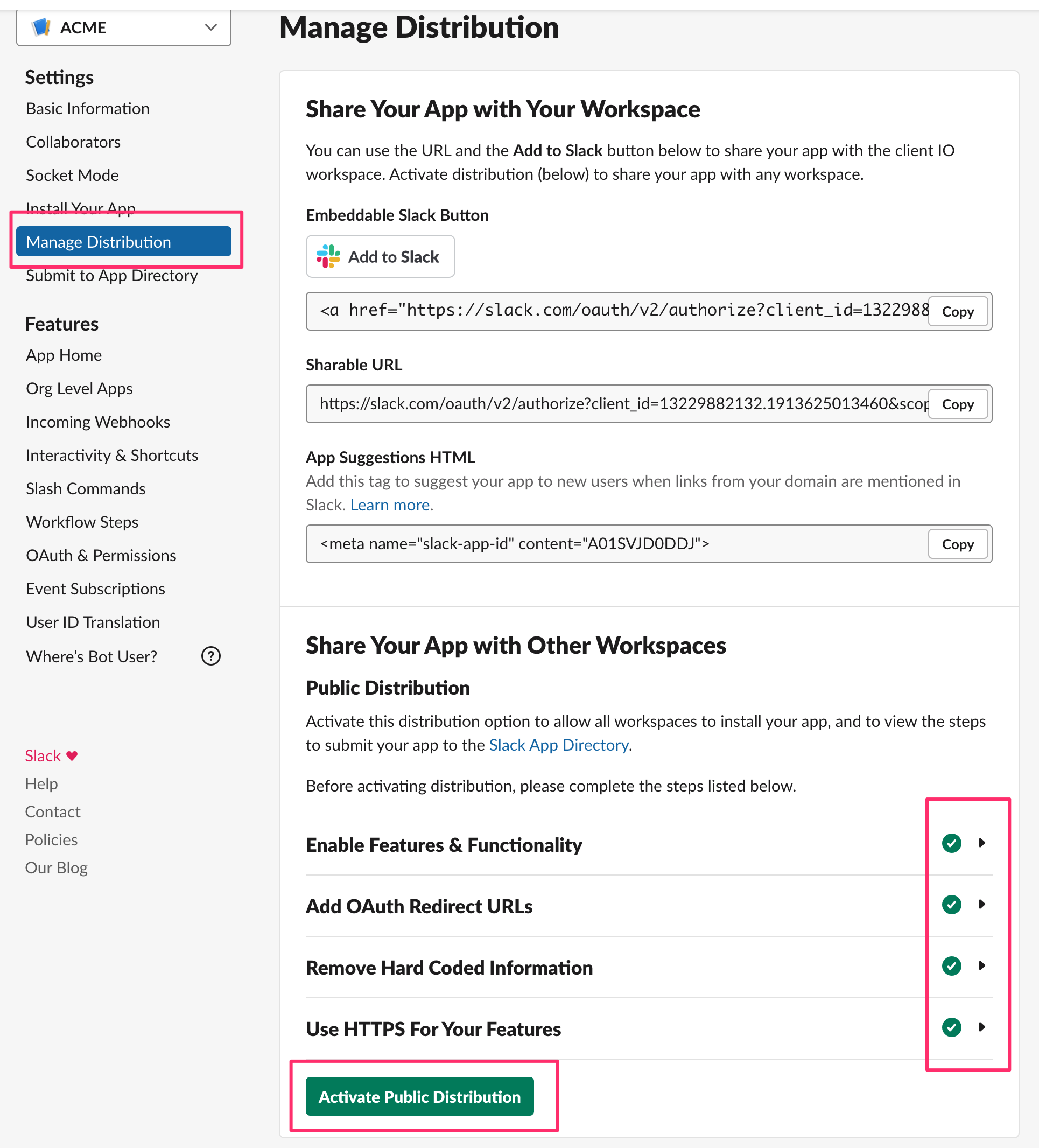
Task: Click green checkmark beside Use HTTPS For Your Features
Action: (951, 1027)
